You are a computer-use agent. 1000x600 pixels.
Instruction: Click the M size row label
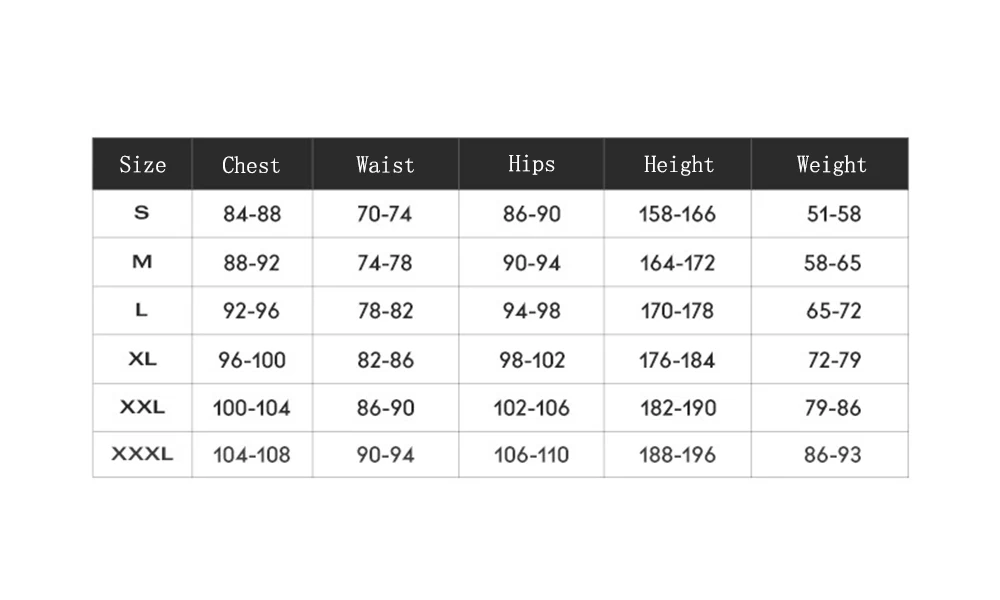point(141,262)
